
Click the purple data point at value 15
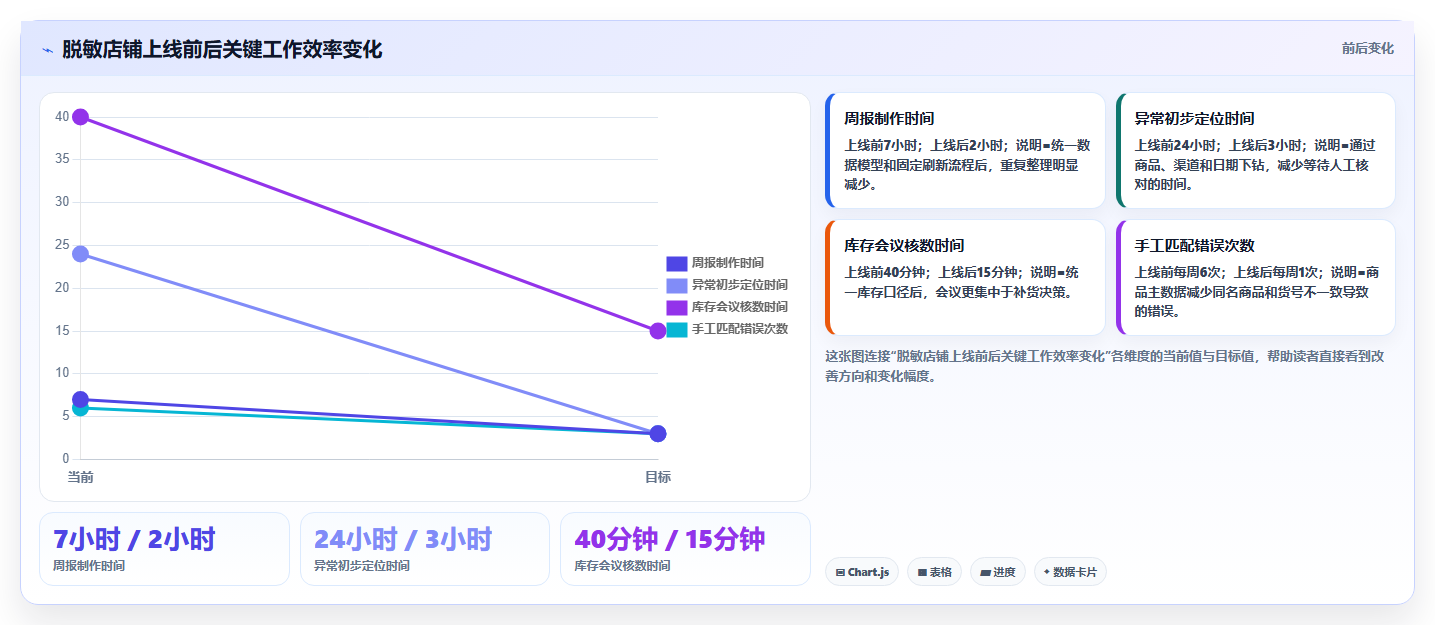pos(658,331)
